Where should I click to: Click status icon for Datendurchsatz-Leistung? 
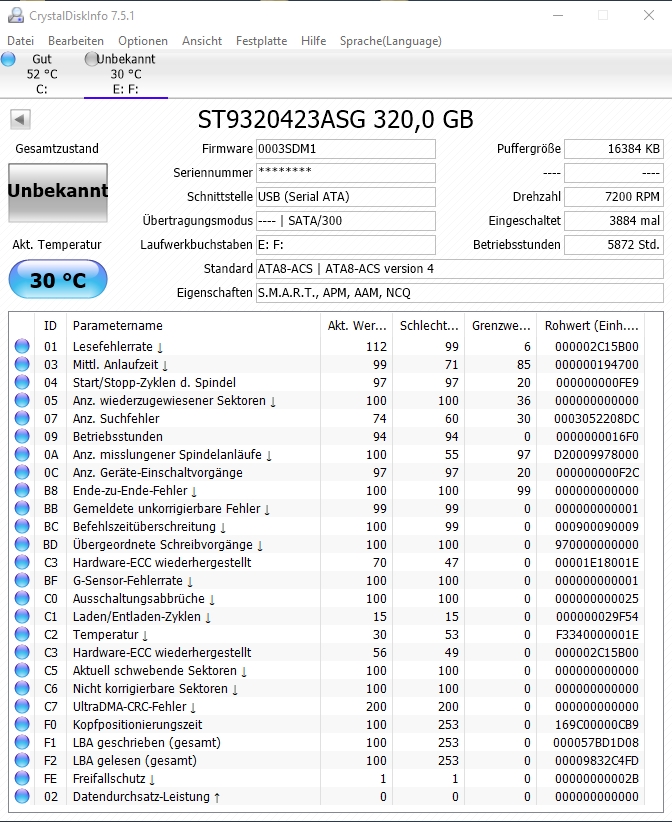22,796
